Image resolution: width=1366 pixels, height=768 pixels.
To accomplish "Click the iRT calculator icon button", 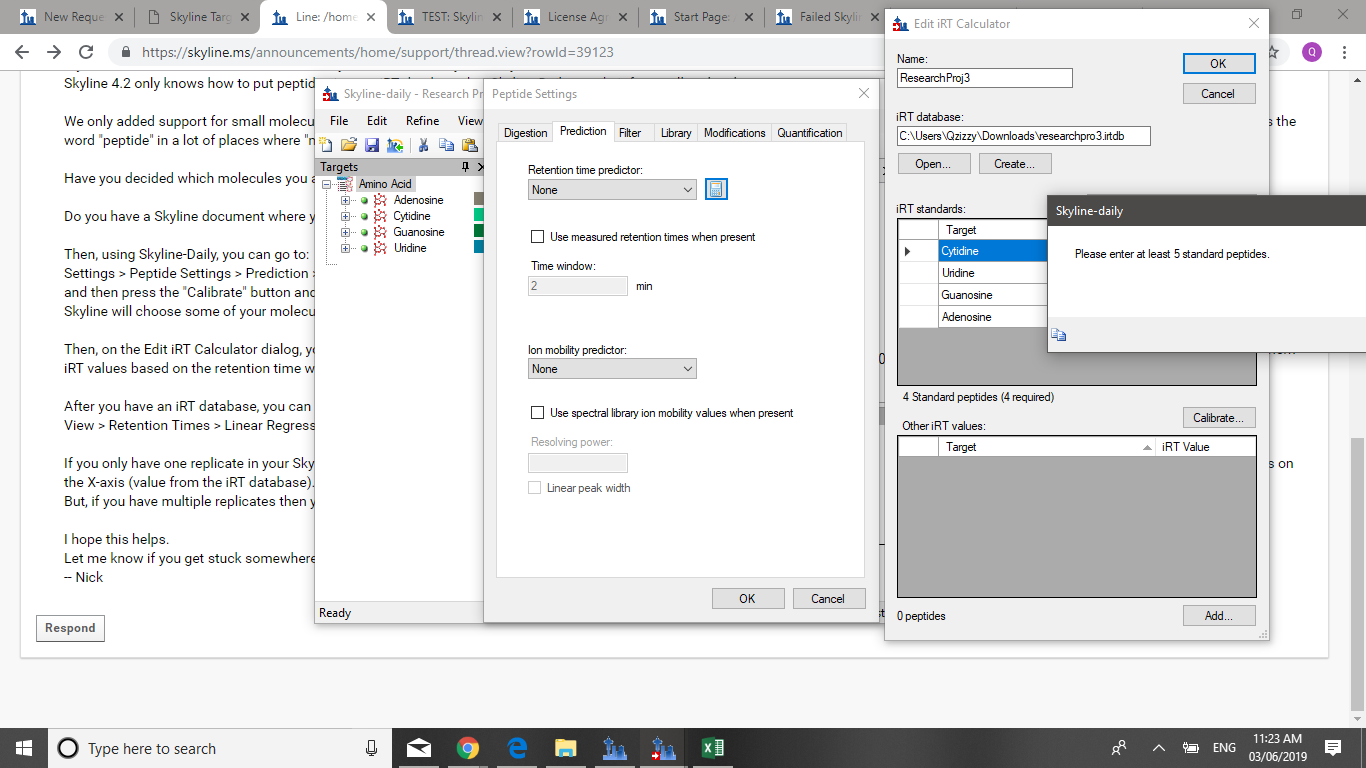I will (716, 189).
